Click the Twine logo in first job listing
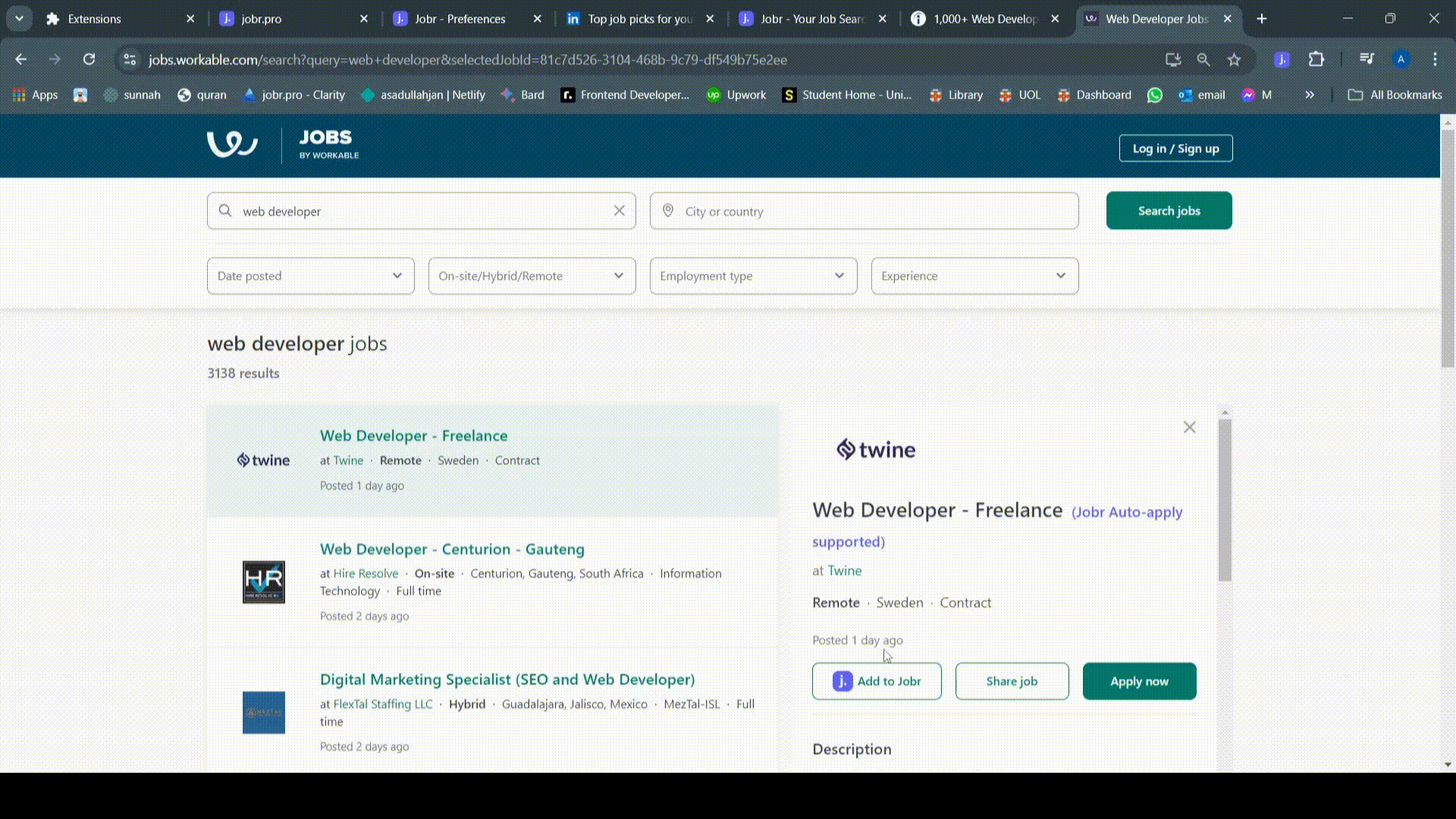Screen dimensions: 1456x819 pyautogui.click(x=264, y=460)
